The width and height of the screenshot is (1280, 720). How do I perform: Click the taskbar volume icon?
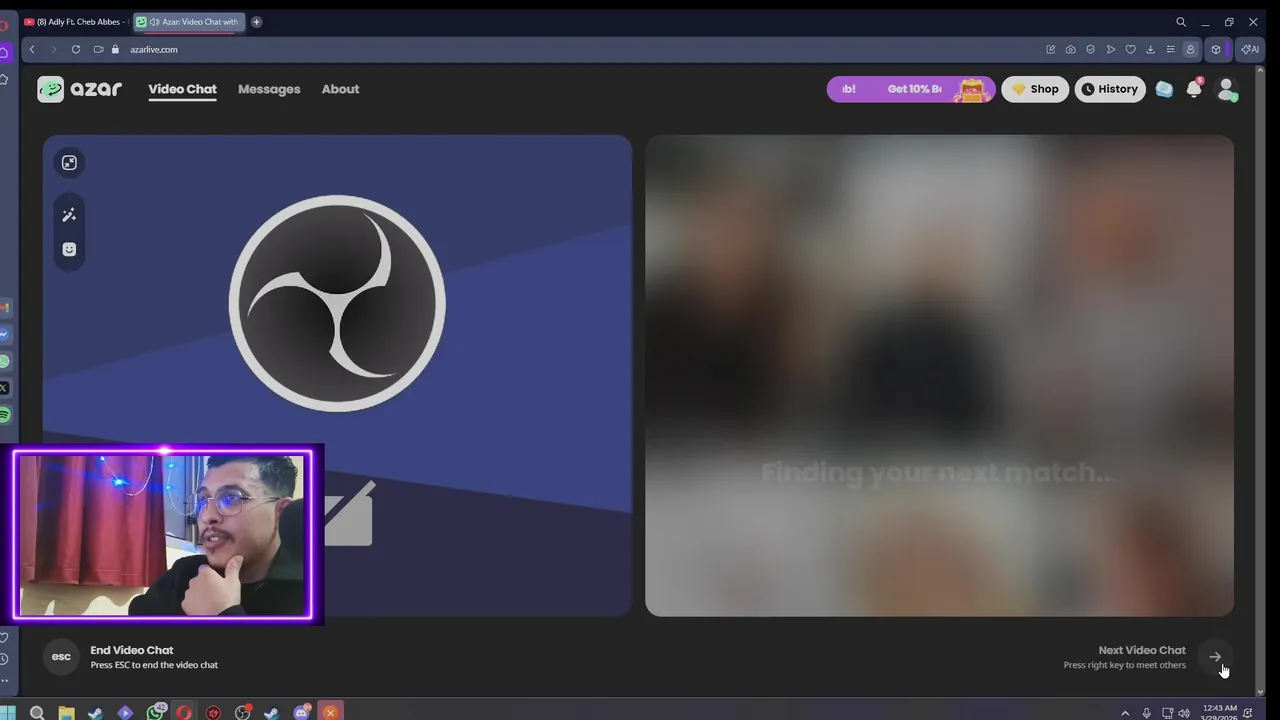point(1185,713)
